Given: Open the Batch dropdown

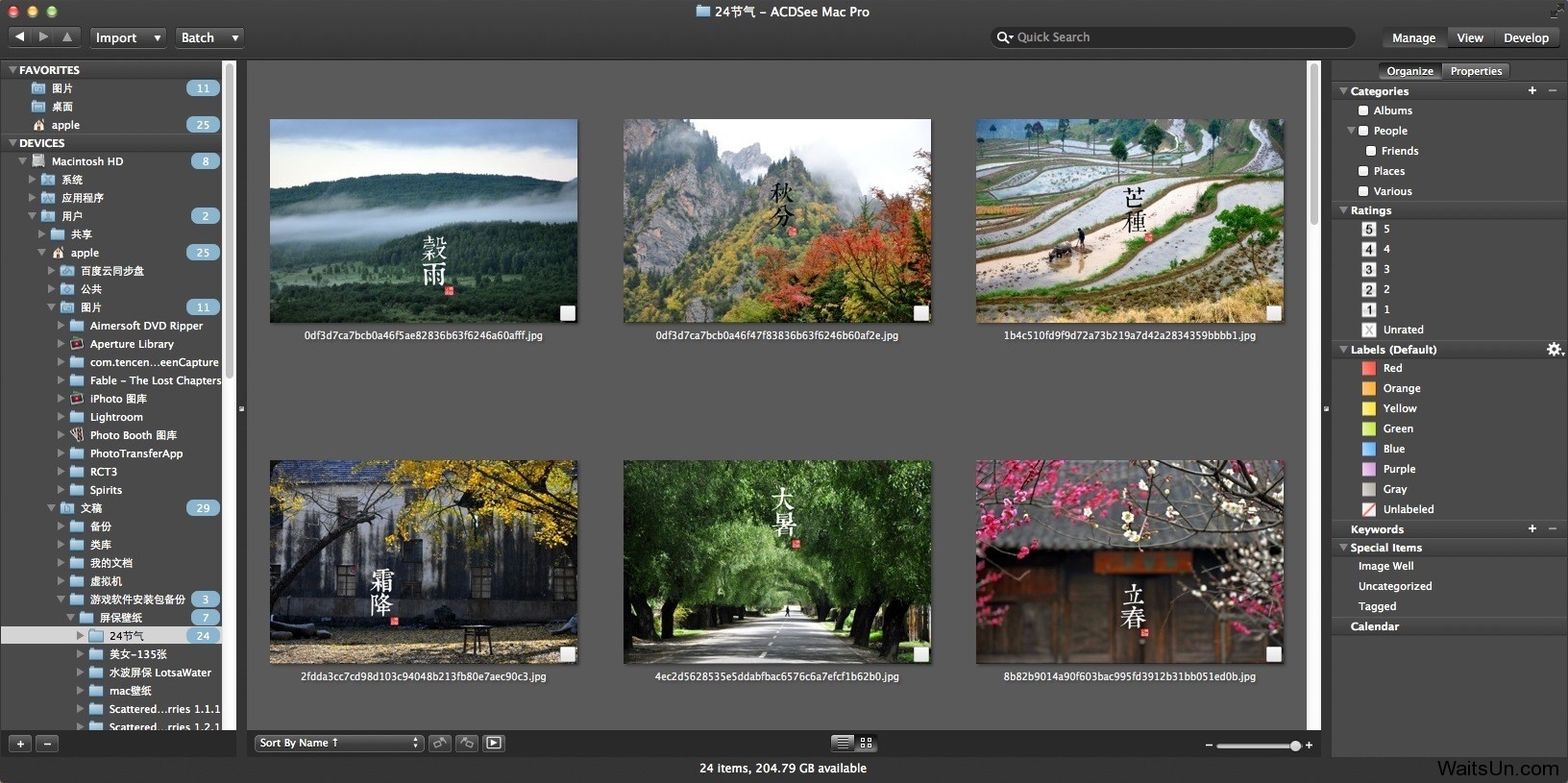Looking at the screenshot, I should pos(209,37).
